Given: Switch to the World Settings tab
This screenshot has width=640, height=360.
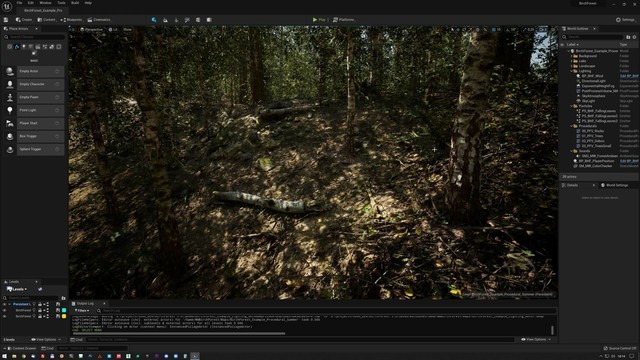Looking at the screenshot, I should pyautogui.click(x=614, y=185).
